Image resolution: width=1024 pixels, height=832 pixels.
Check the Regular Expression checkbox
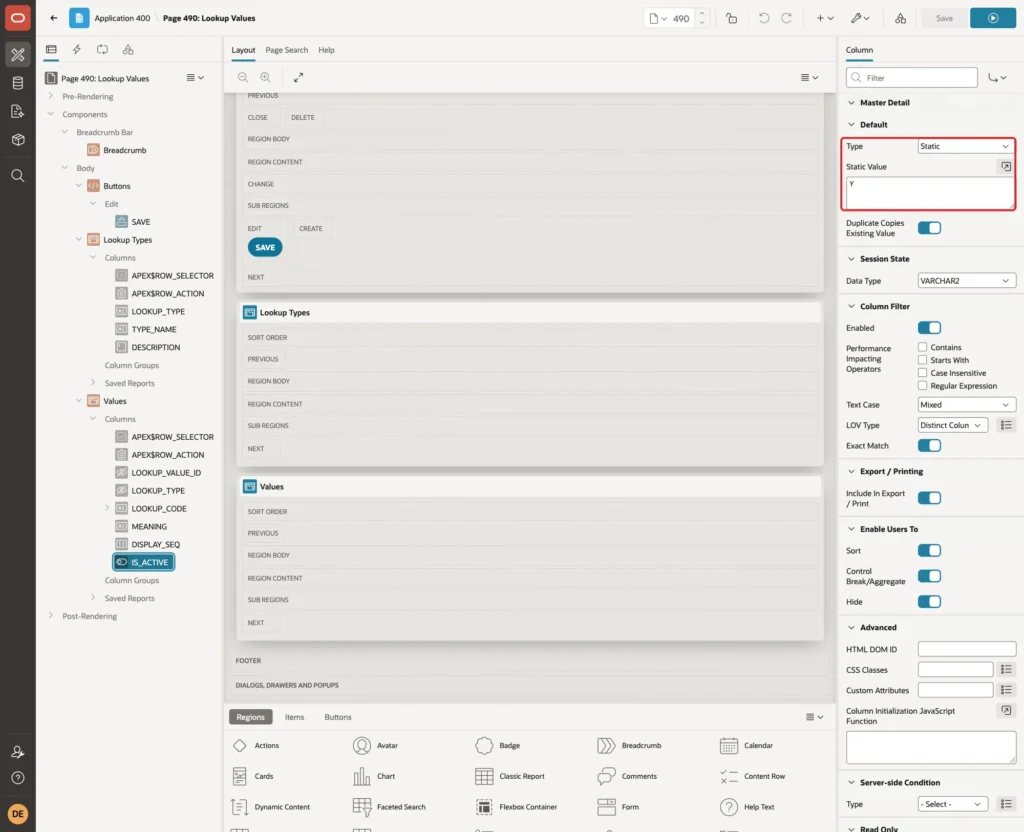tap(922, 386)
